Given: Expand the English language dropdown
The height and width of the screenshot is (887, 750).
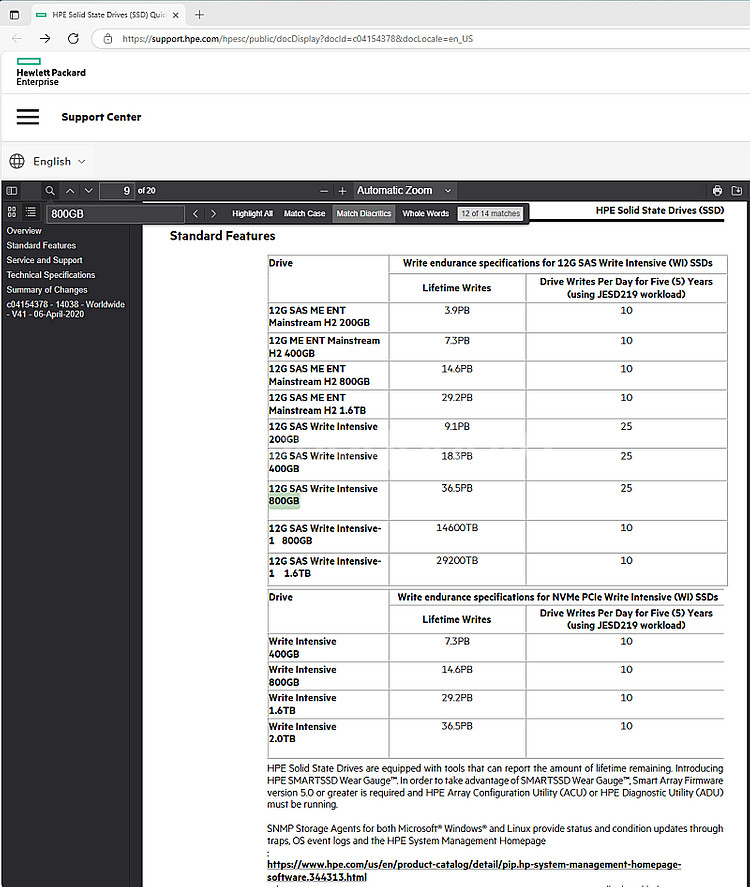Looking at the screenshot, I should (x=59, y=161).
